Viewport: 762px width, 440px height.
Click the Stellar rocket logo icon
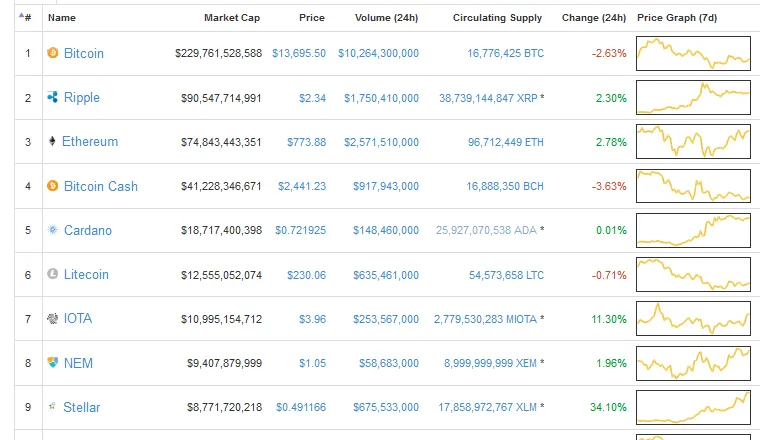pyautogui.click(x=52, y=406)
